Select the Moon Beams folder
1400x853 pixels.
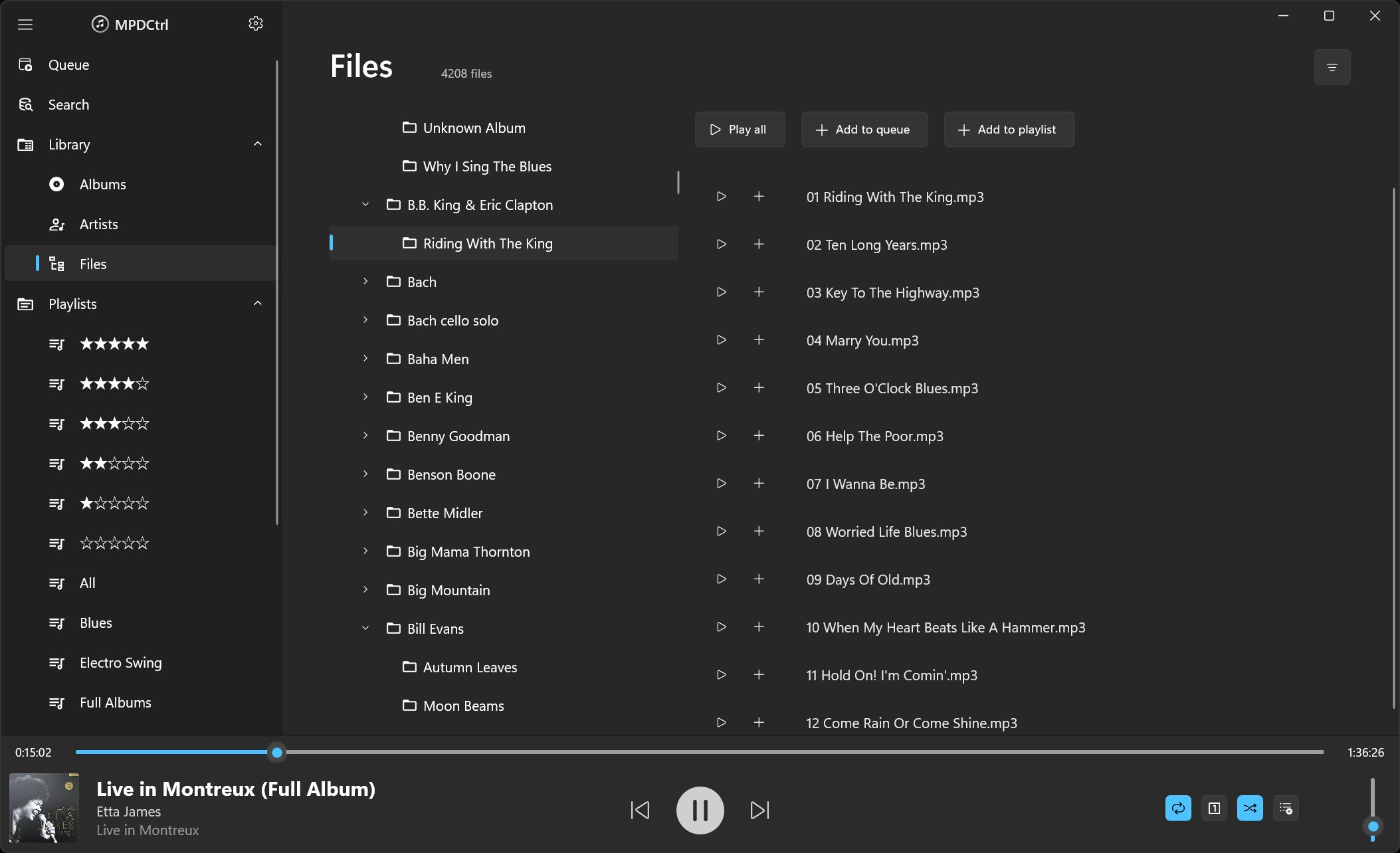point(504,706)
